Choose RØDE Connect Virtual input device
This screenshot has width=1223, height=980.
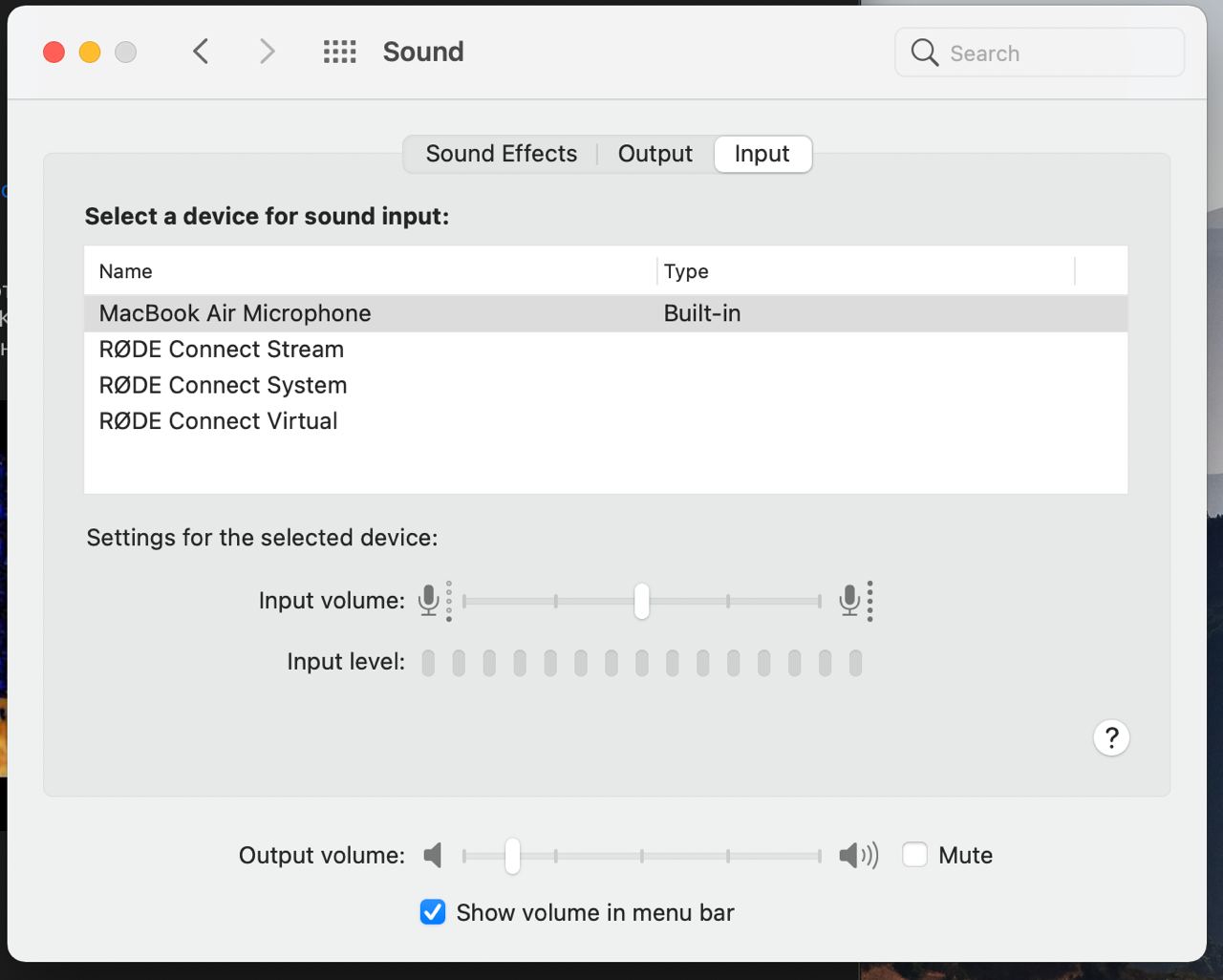(x=219, y=421)
